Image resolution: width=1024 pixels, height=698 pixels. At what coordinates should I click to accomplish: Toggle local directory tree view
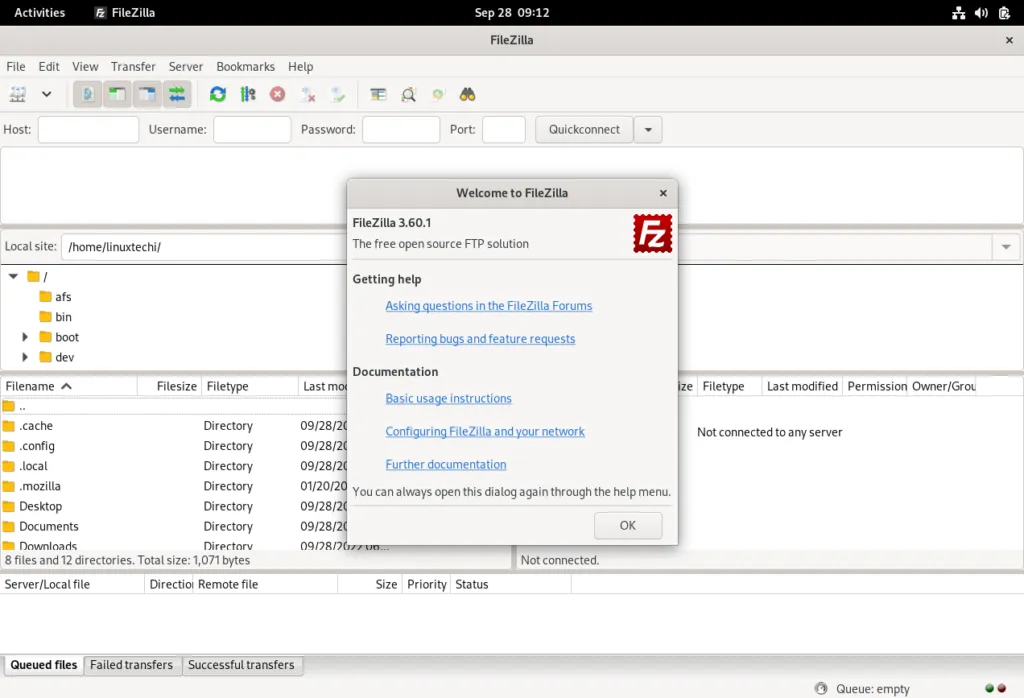[117, 94]
